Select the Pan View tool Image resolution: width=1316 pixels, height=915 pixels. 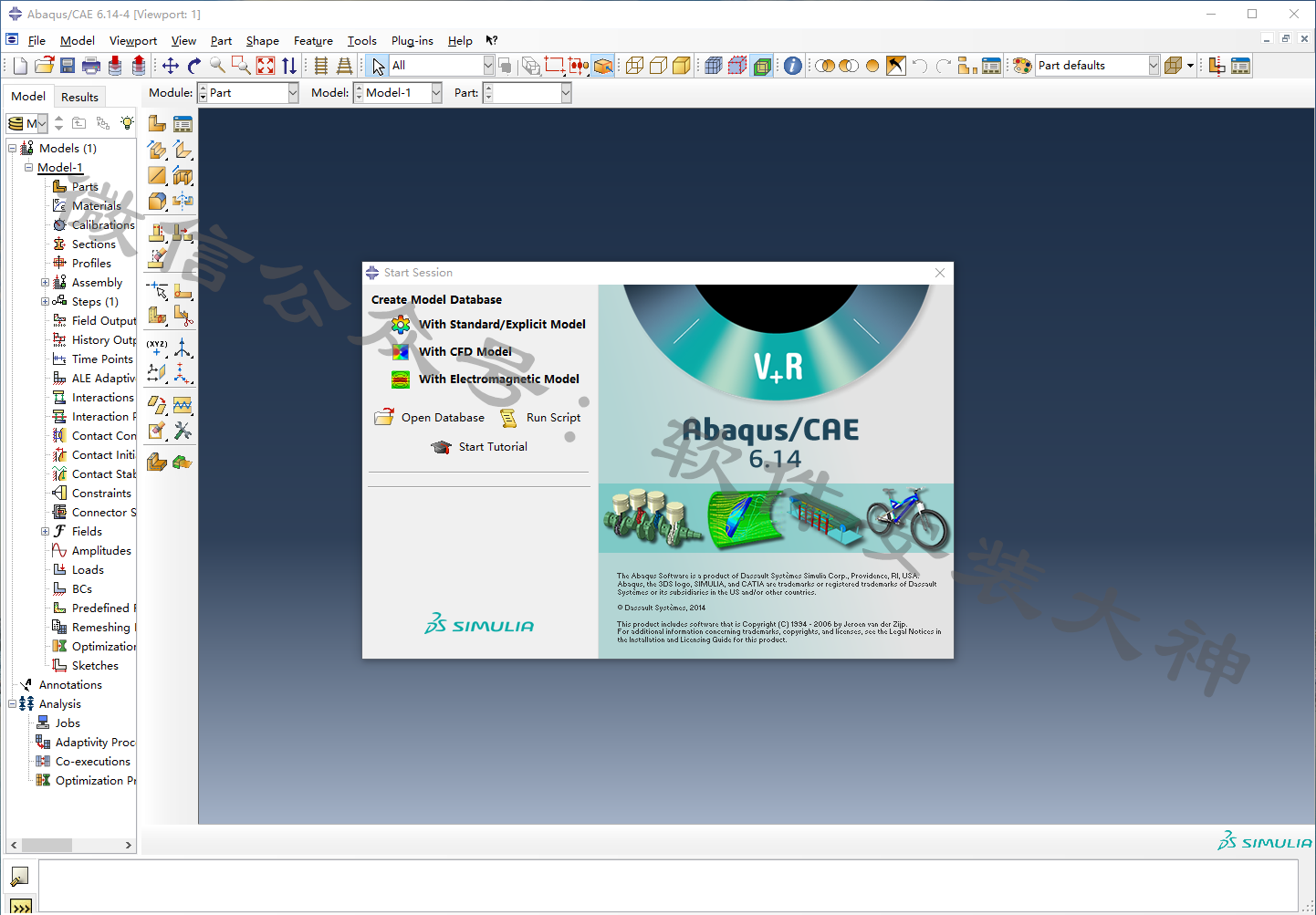point(171,66)
